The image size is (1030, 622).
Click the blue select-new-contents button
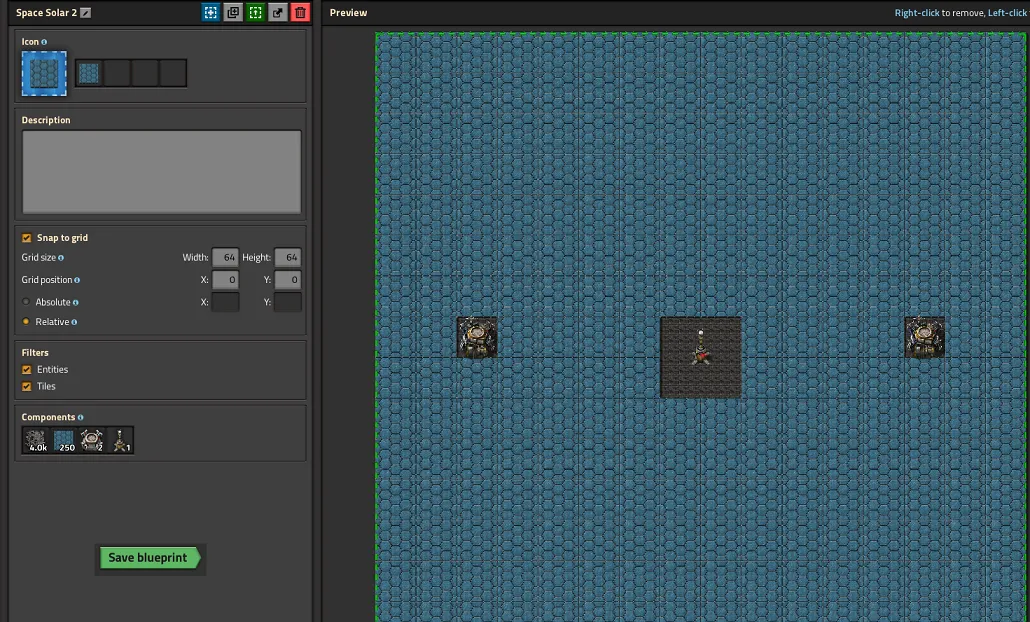(x=211, y=12)
